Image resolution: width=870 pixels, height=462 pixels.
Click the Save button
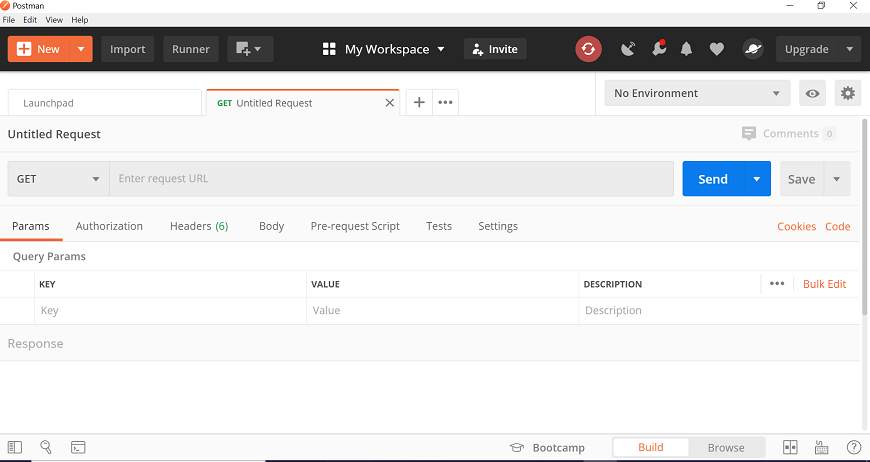coord(802,179)
